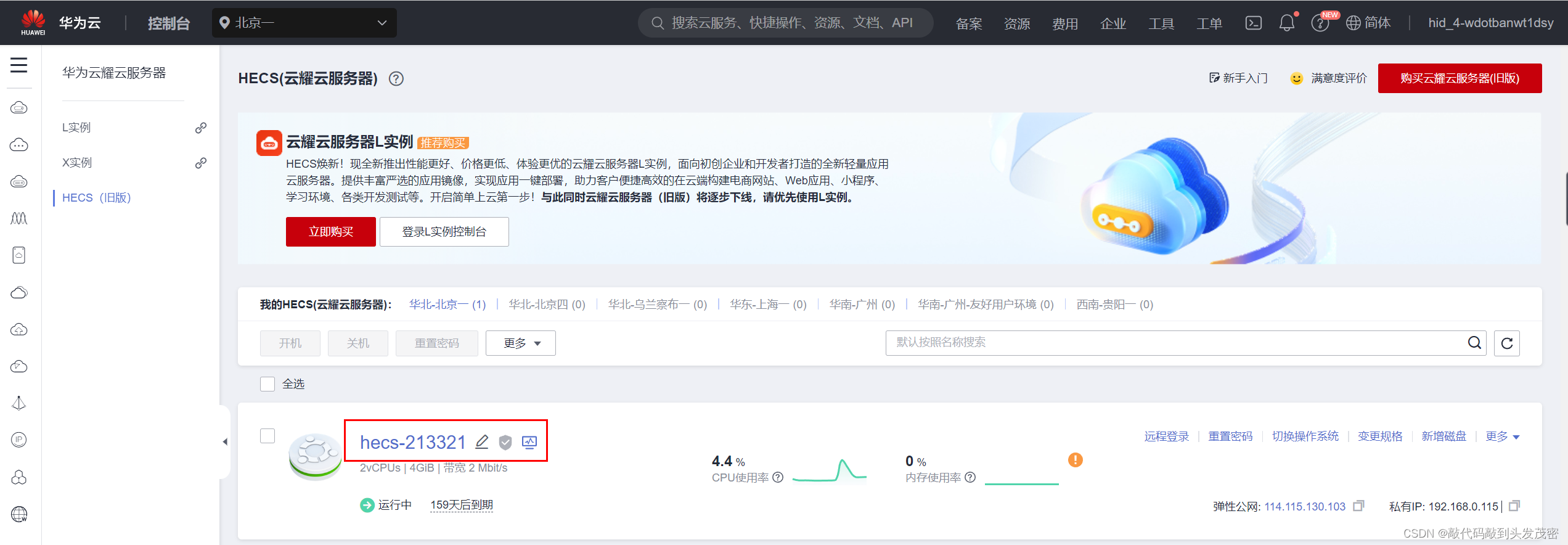Open the 北京一 region dropdown
This screenshot has width=1568, height=545.
click(304, 23)
